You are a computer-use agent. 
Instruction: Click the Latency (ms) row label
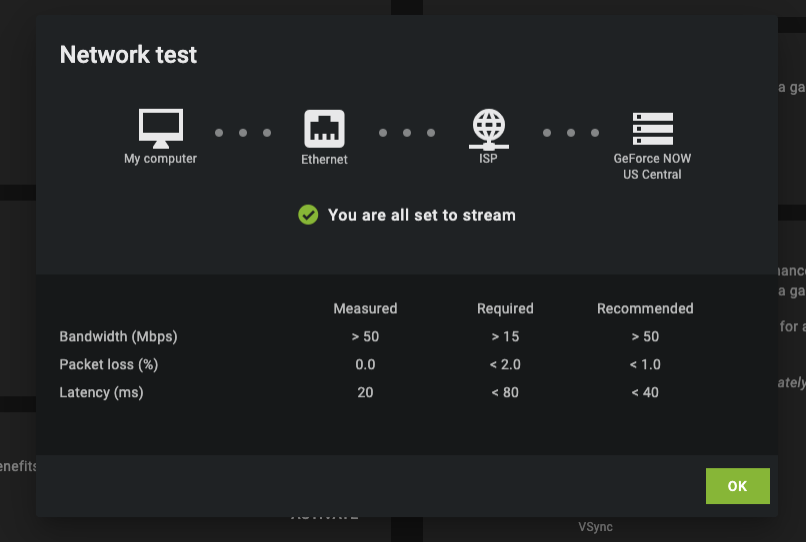click(x=101, y=392)
